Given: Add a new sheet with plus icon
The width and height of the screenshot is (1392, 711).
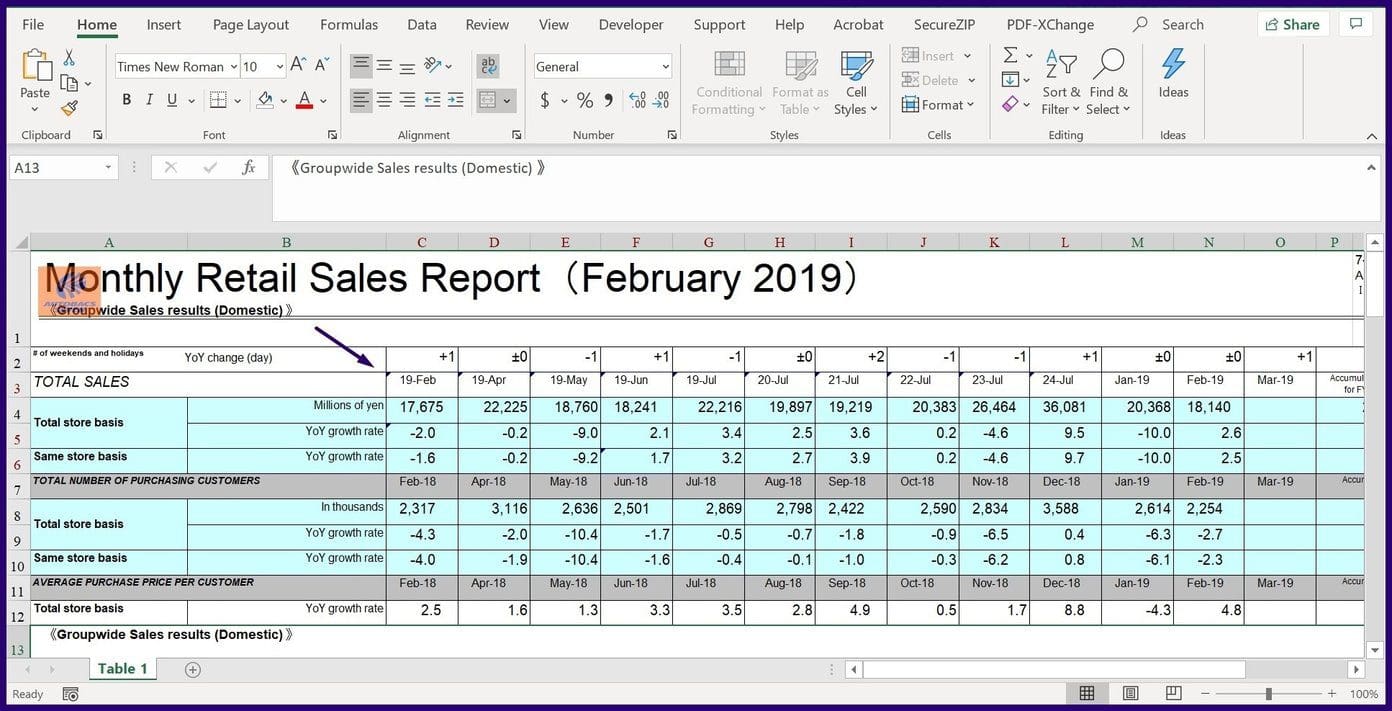Looking at the screenshot, I should tap(193, 669).
